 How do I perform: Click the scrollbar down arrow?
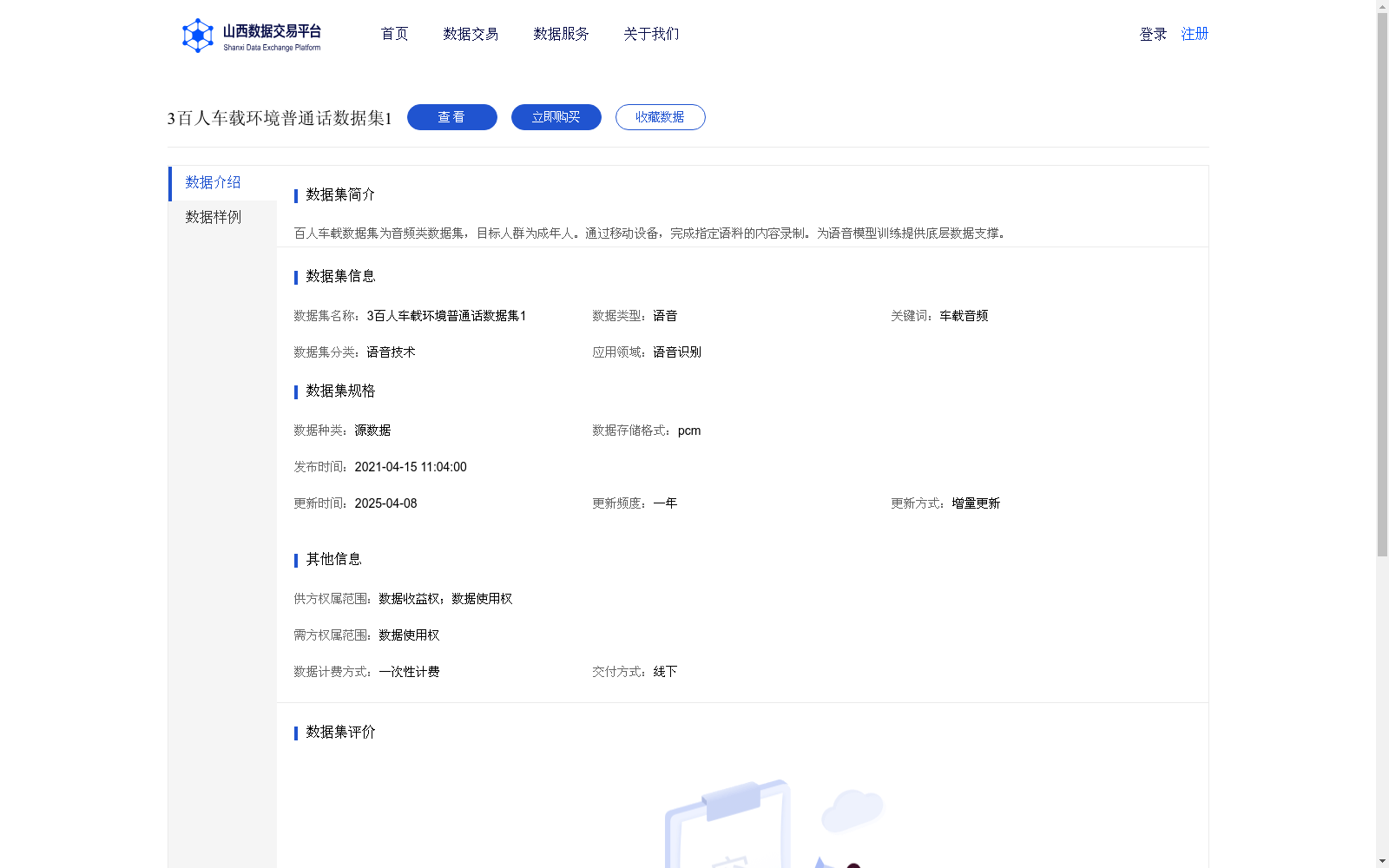(1382, 861)
